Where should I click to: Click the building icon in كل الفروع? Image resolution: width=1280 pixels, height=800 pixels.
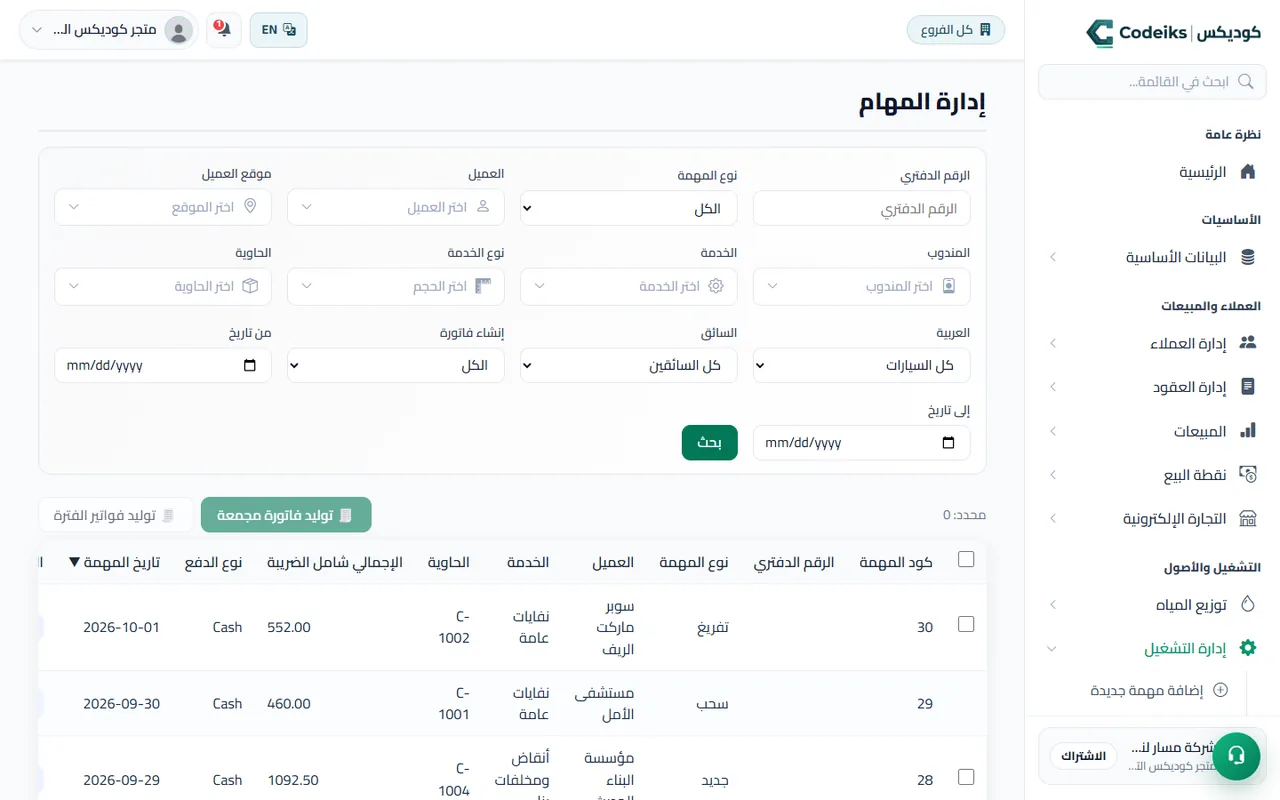click(x=985, y=30)
